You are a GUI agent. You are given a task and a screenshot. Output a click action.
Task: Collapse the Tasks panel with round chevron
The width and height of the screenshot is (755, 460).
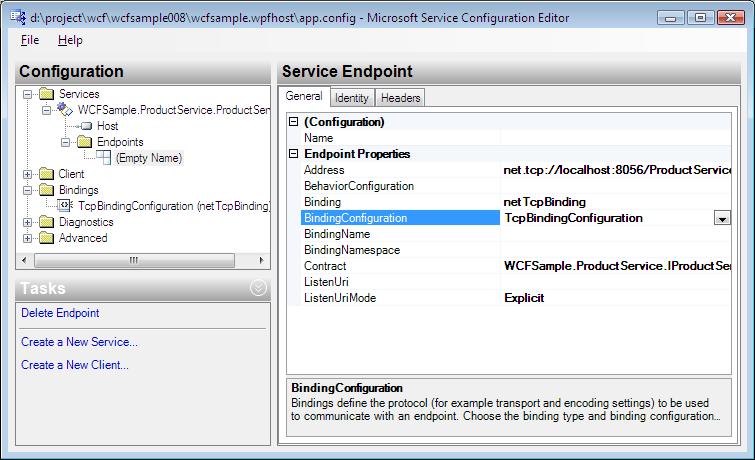pyautogui.click(x=258, y=288)
